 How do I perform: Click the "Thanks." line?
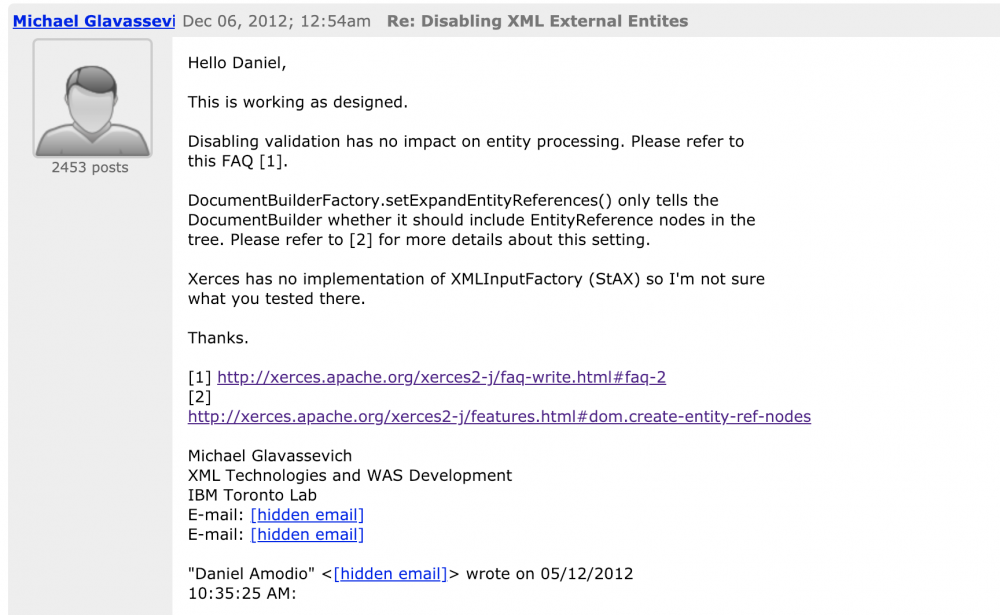pyautogui.click(x=218, y=338)
